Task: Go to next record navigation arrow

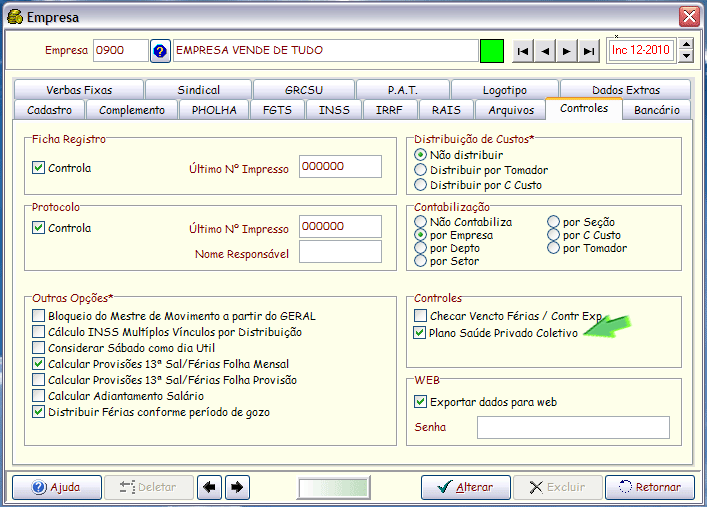Action: [567, 51]
